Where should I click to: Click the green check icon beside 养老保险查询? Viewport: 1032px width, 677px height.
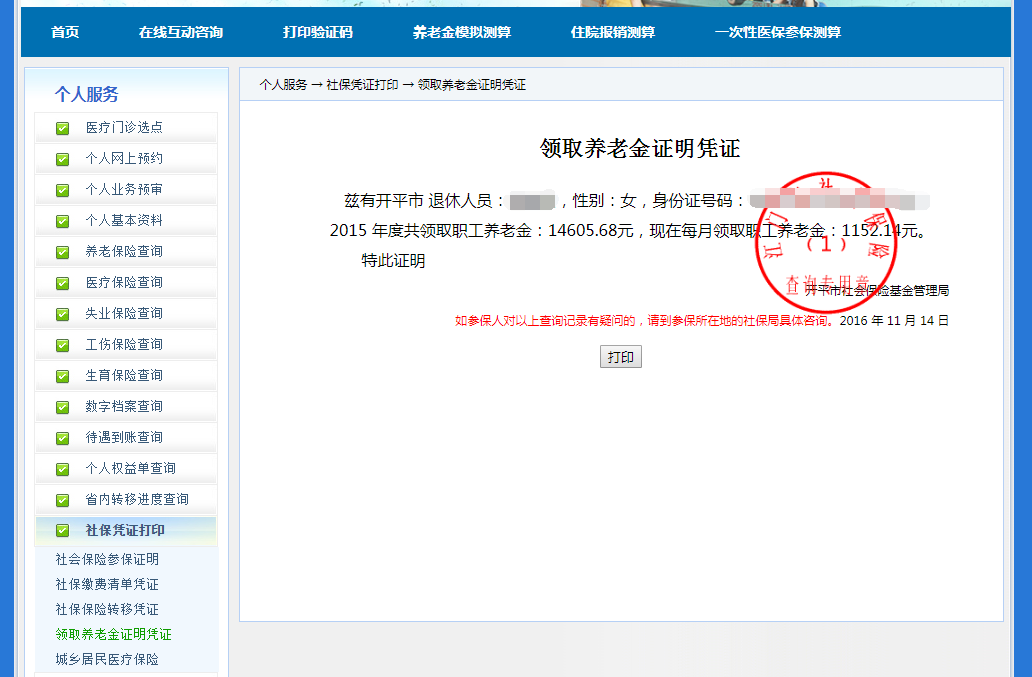pyautogui.click(x=63, y=252)
